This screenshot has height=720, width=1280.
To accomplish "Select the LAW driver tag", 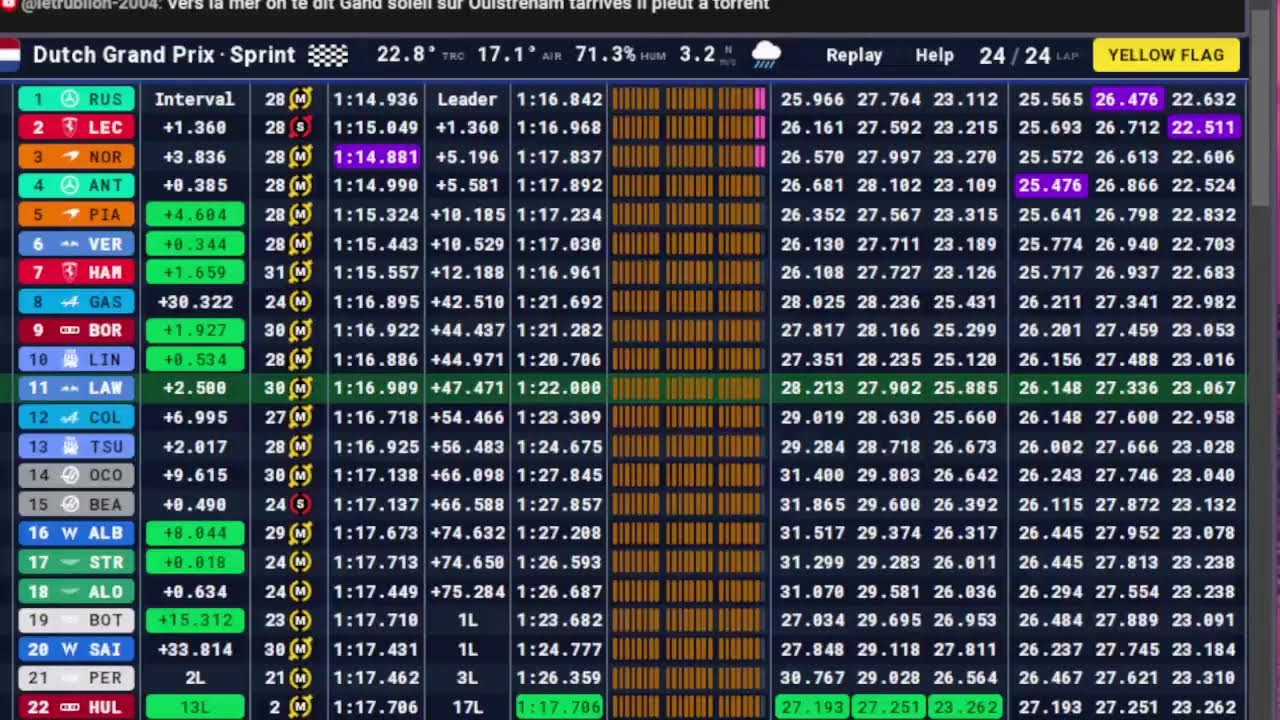I will click(x=77, y=388).
